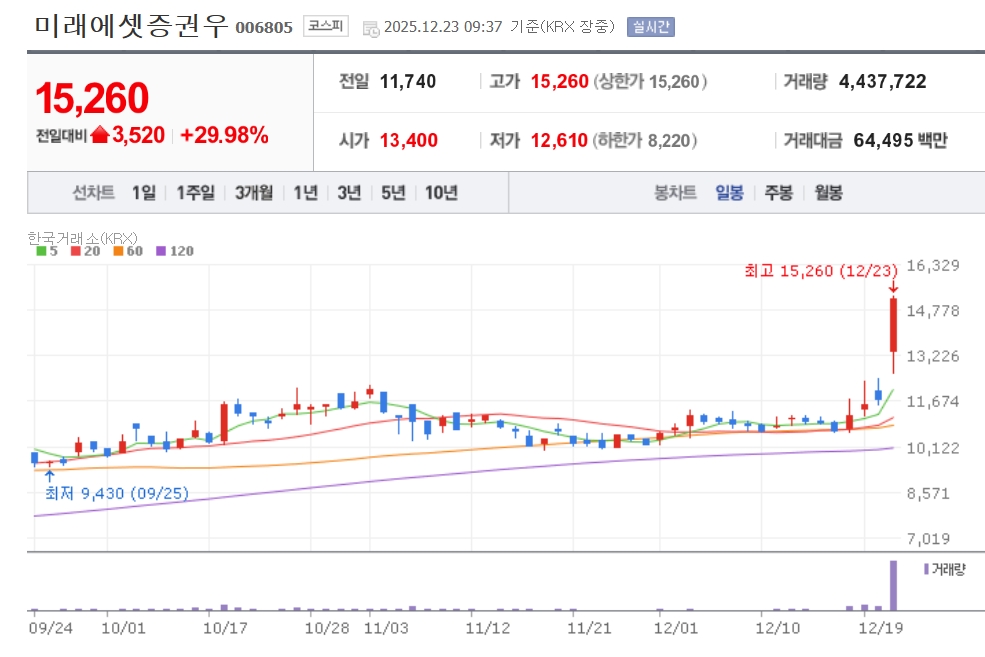Show the 10년 line chart
985x657 pixels.
pos(441,192)
